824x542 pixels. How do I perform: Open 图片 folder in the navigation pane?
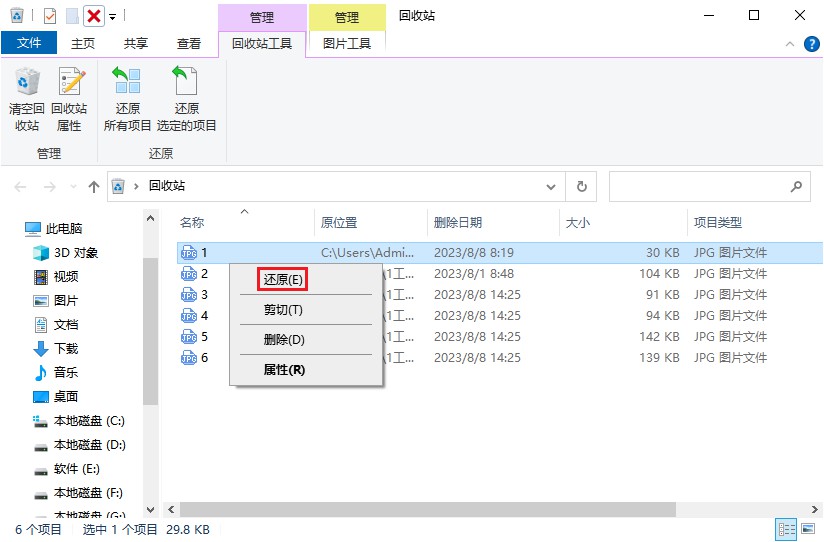click(56, 301)
